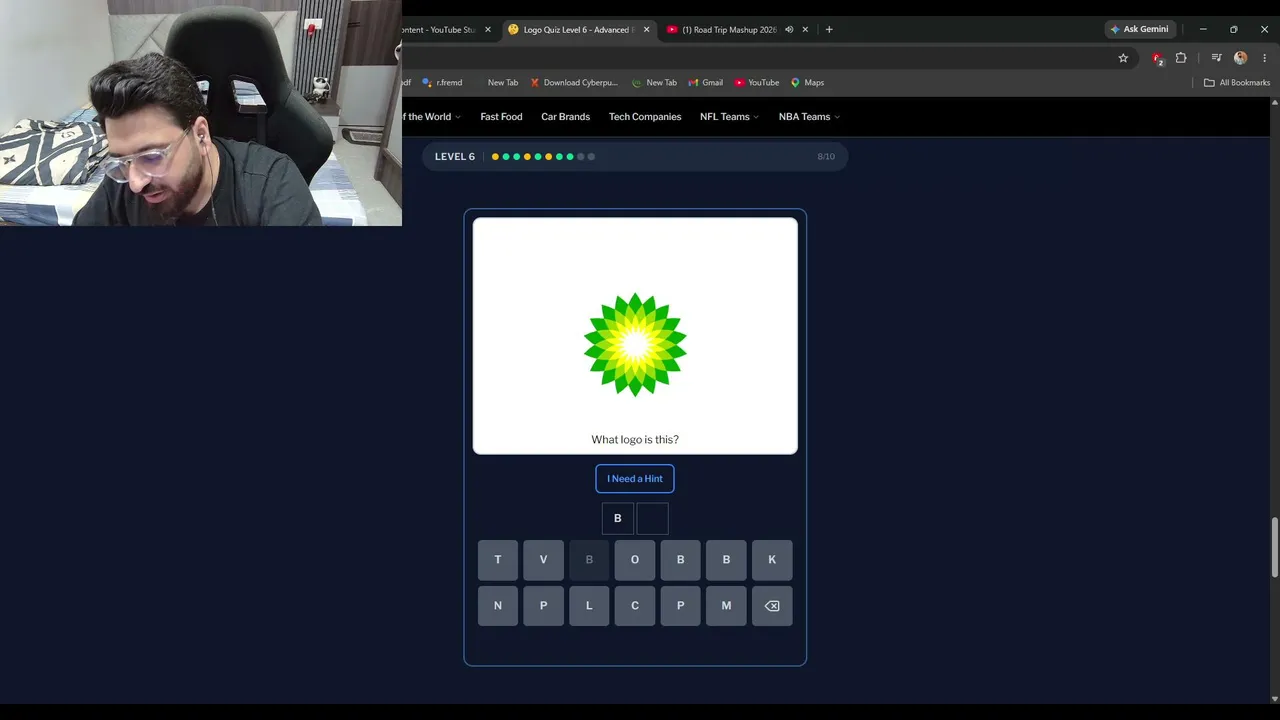Click the page vertical scrollbar thumb
Screen dimensions: 1280x720
click(1273, 547)
